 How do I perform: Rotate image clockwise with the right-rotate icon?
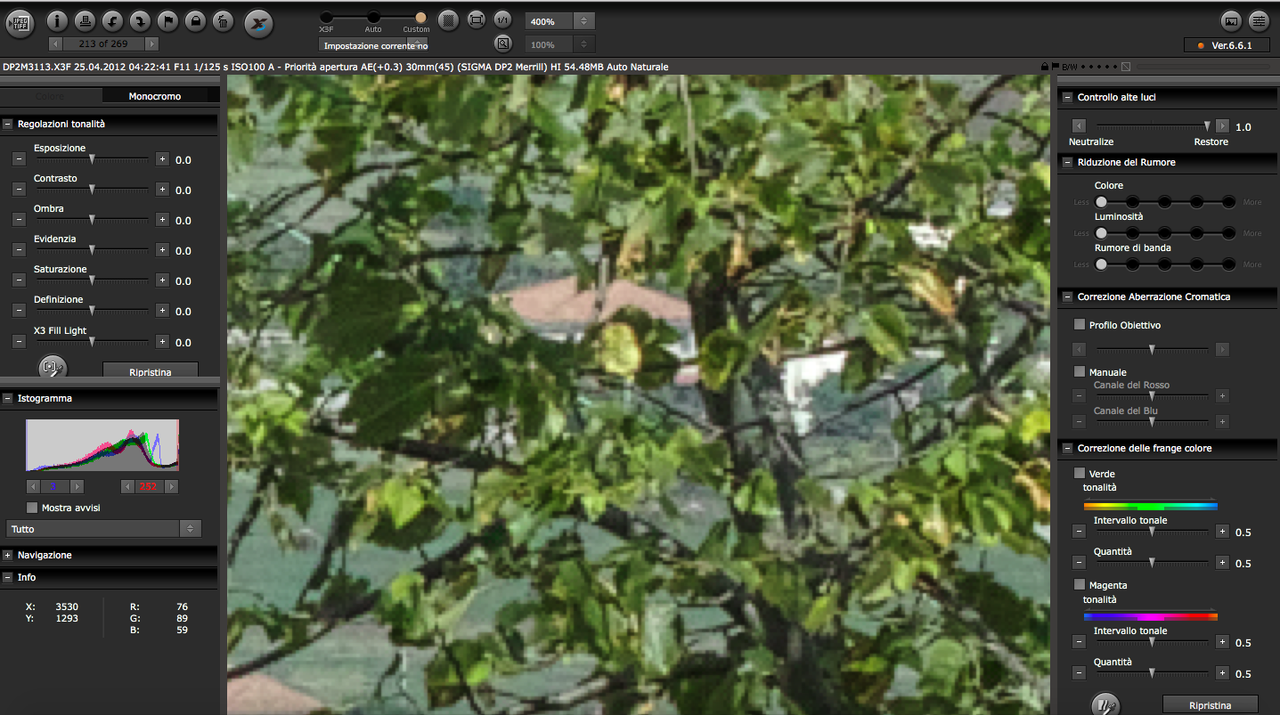[141, 20]
